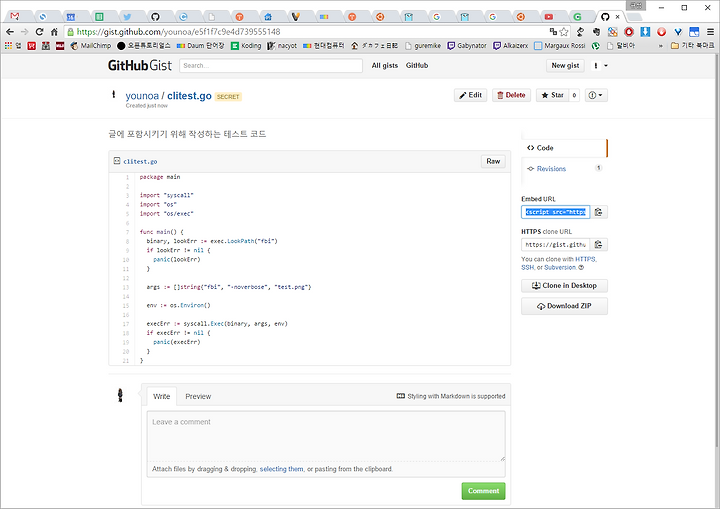Star this gist

pyautogui.click(x=552, y=95)
